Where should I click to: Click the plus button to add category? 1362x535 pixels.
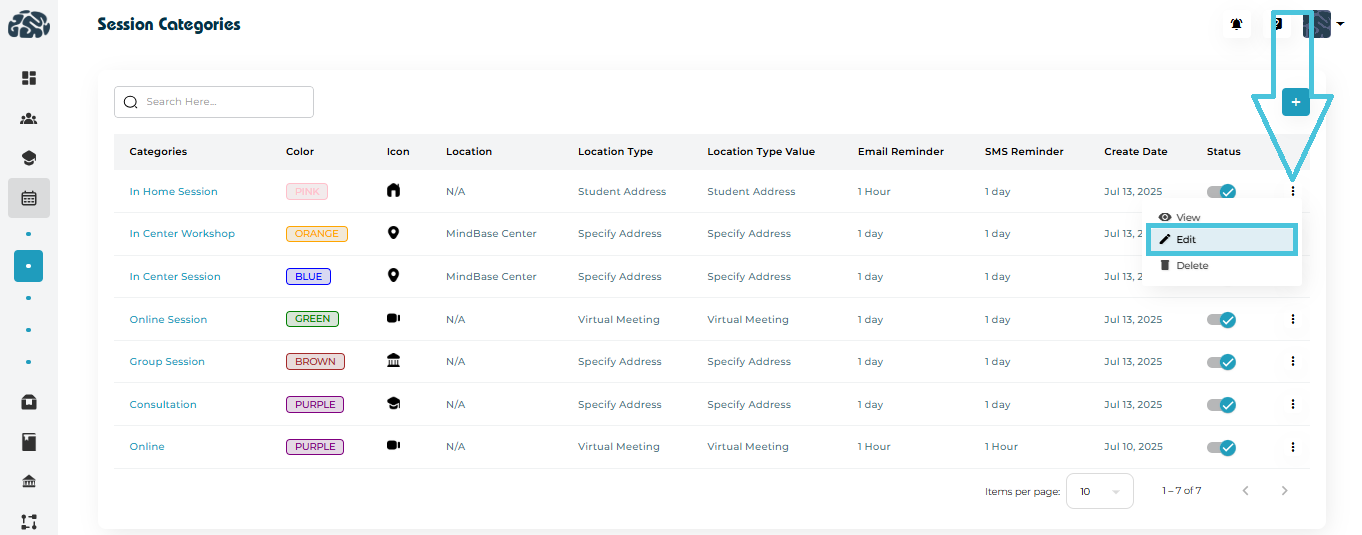click(1295, 102)
